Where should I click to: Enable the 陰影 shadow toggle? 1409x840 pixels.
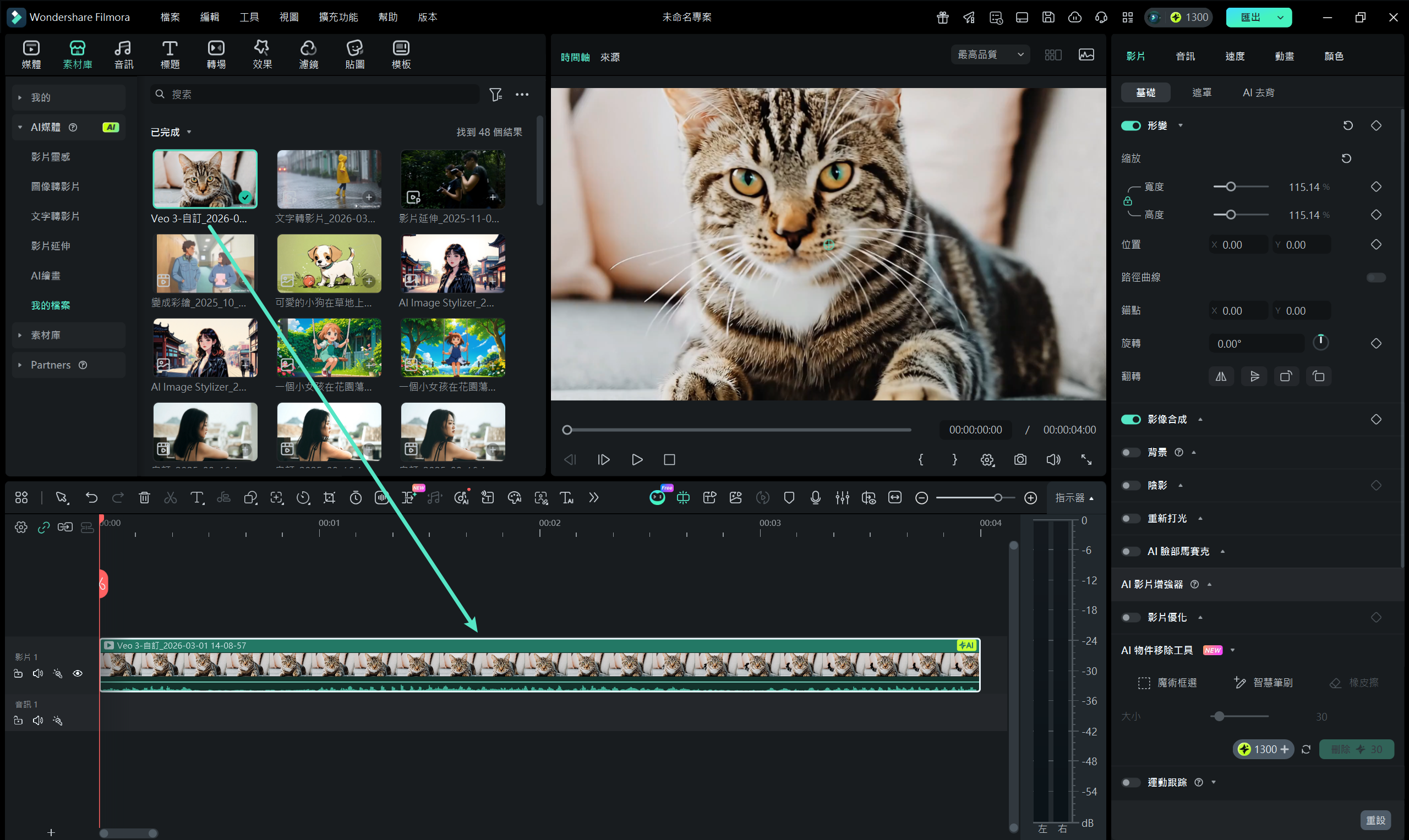[x=1131, y=486]
